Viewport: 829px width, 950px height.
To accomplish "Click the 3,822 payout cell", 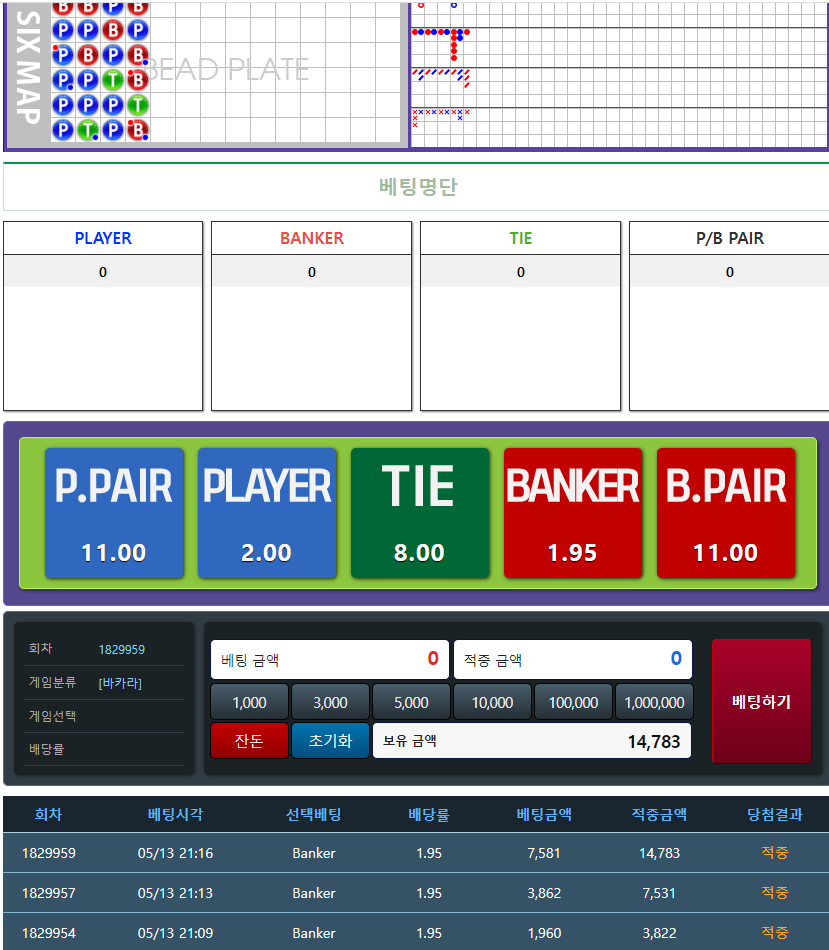I will pos(659,933).
